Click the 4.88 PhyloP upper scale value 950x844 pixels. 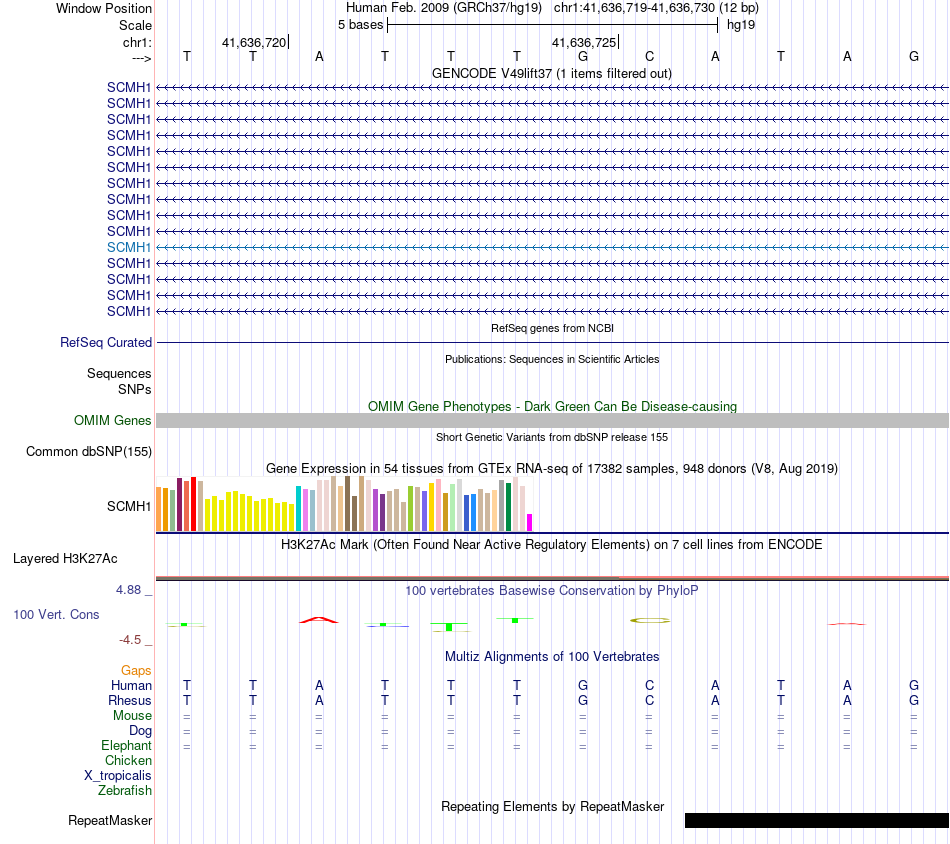128,590
